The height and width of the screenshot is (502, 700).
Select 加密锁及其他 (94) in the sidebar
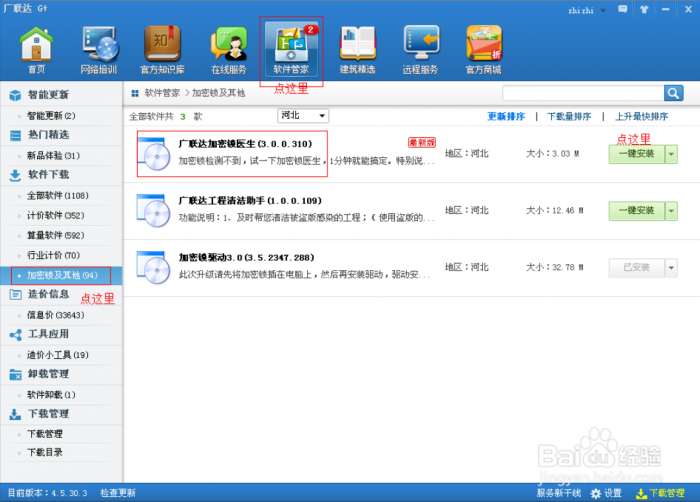click(62, 274)
